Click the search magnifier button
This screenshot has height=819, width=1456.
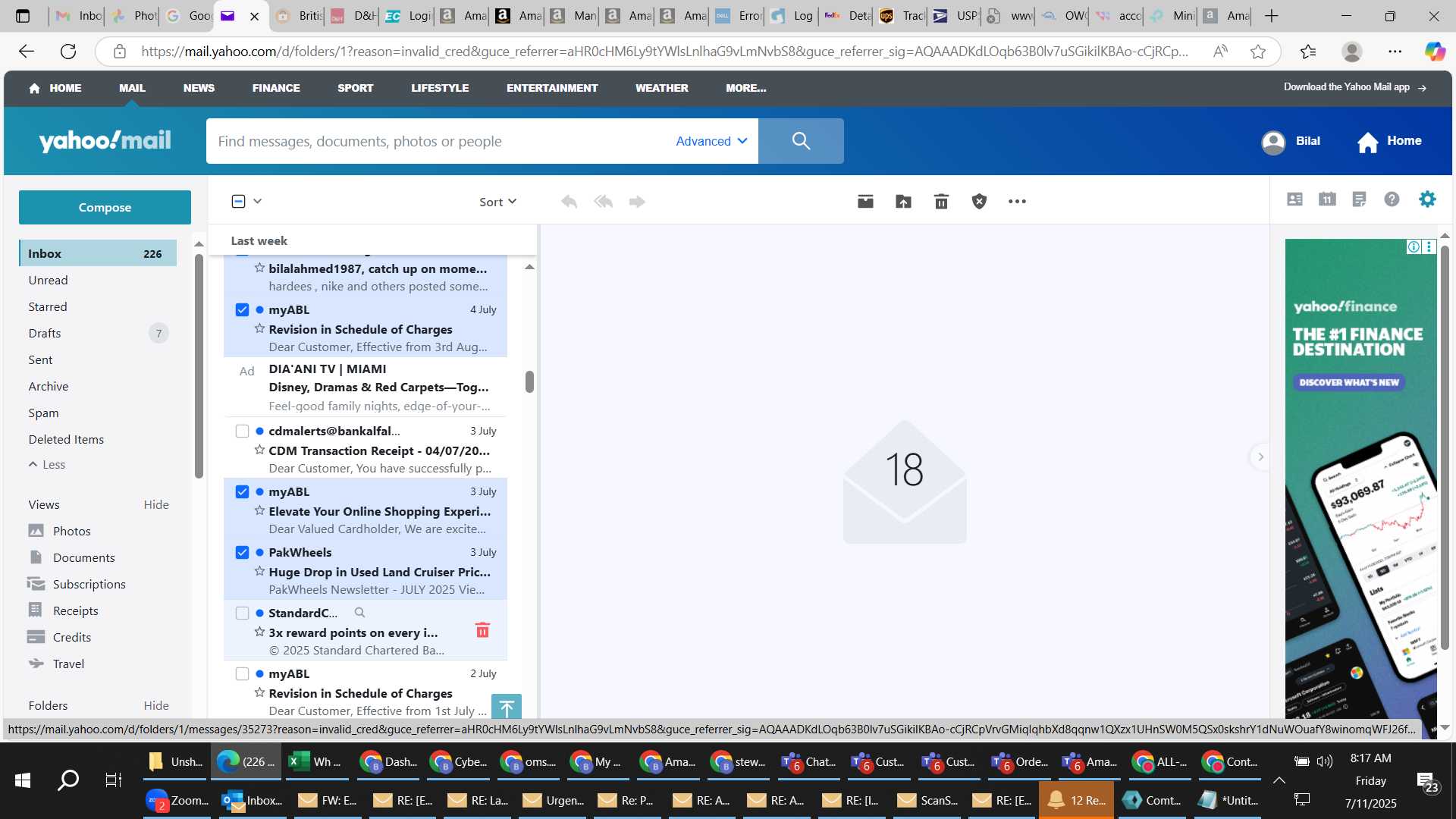pos(801,141)
